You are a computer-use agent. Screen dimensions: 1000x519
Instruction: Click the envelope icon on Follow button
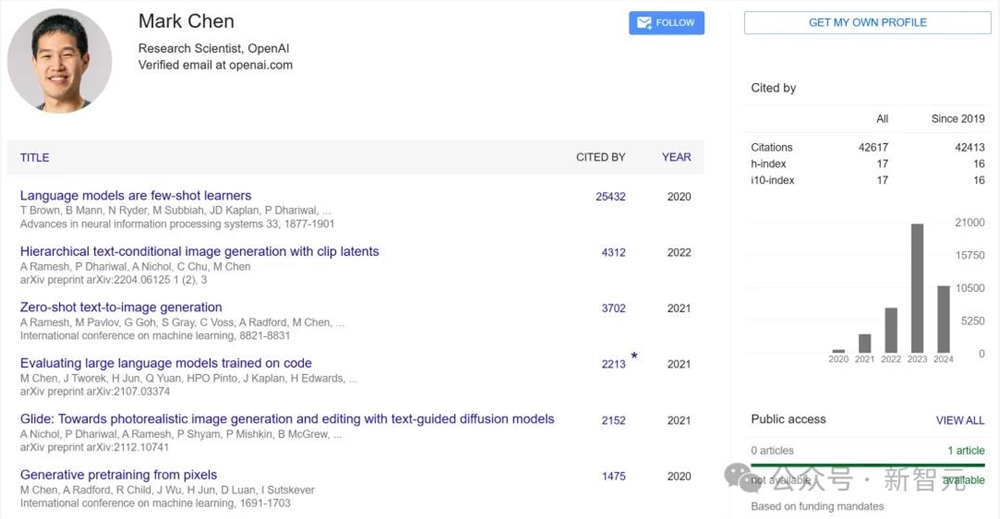[644, 23]
